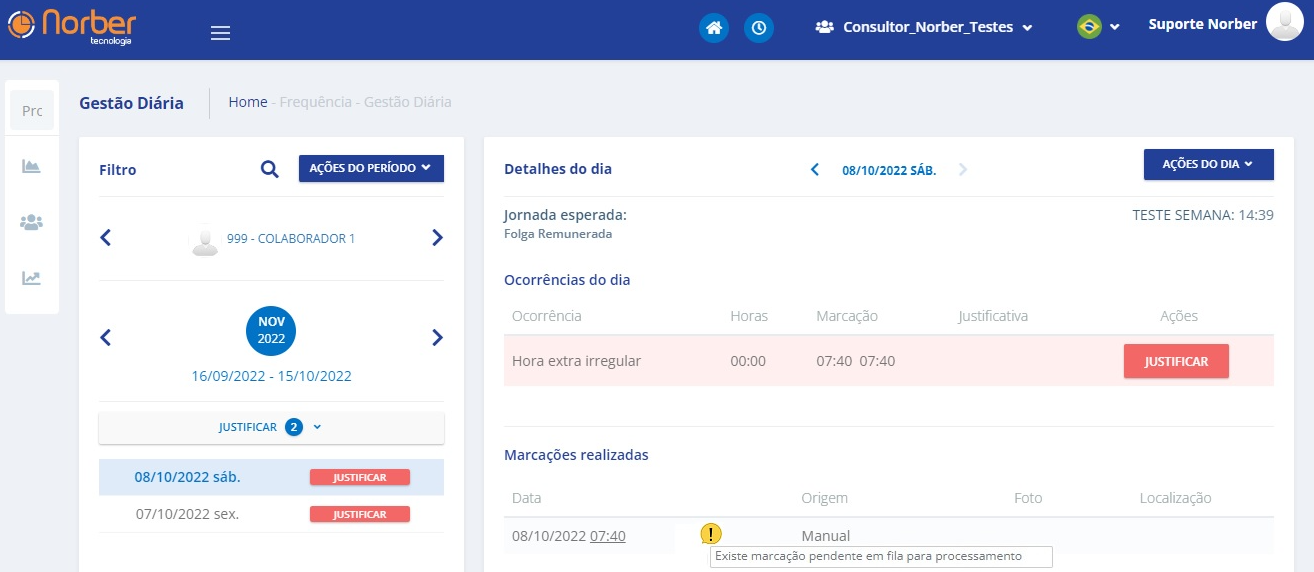This screenshot has height=572, width=1314.
Task: Open the hamburger navigation menu
Action: (x=220, y=33)
